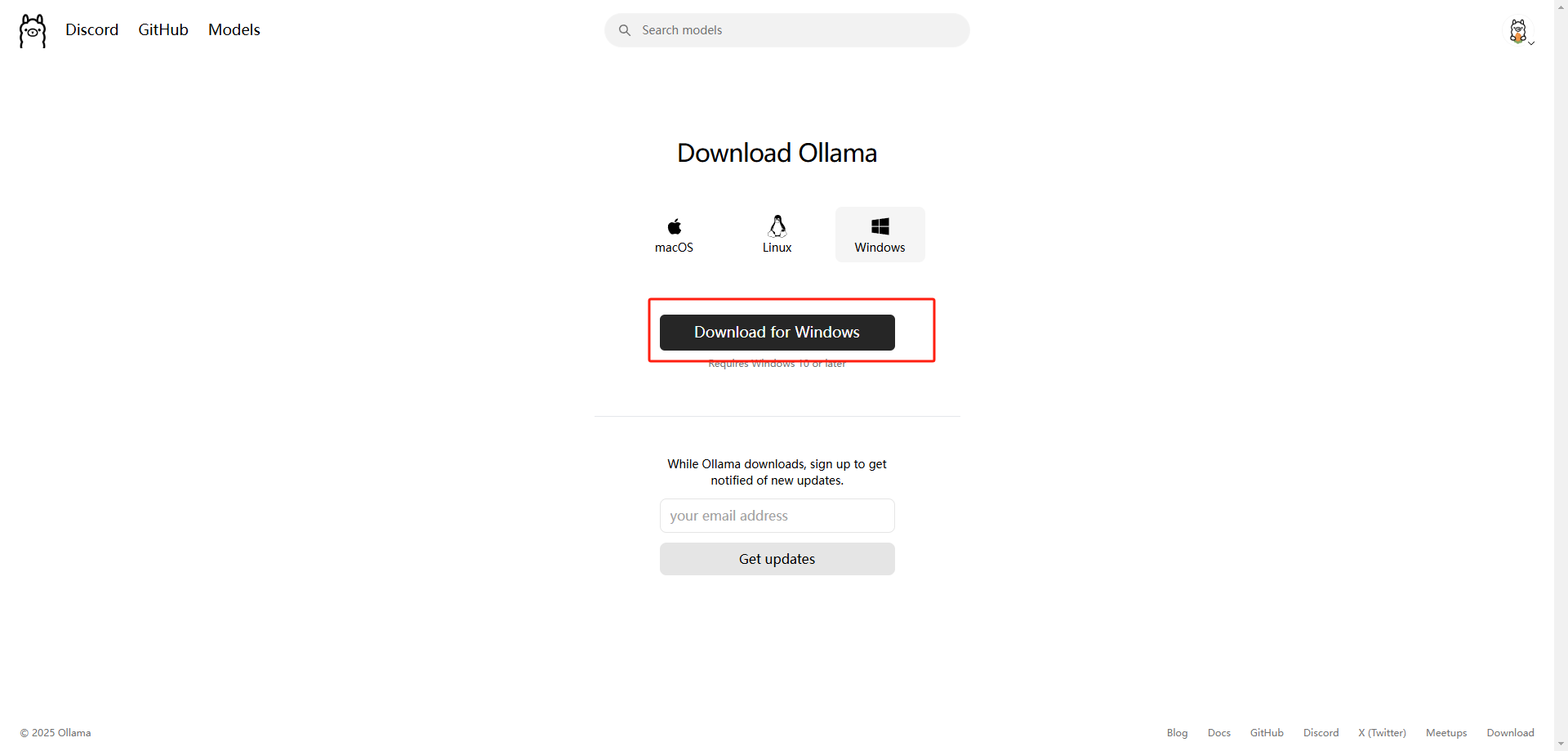This screenshot has width=1568, height=751.
Task: Click the search magnifier icon
Action: point(625,30)
